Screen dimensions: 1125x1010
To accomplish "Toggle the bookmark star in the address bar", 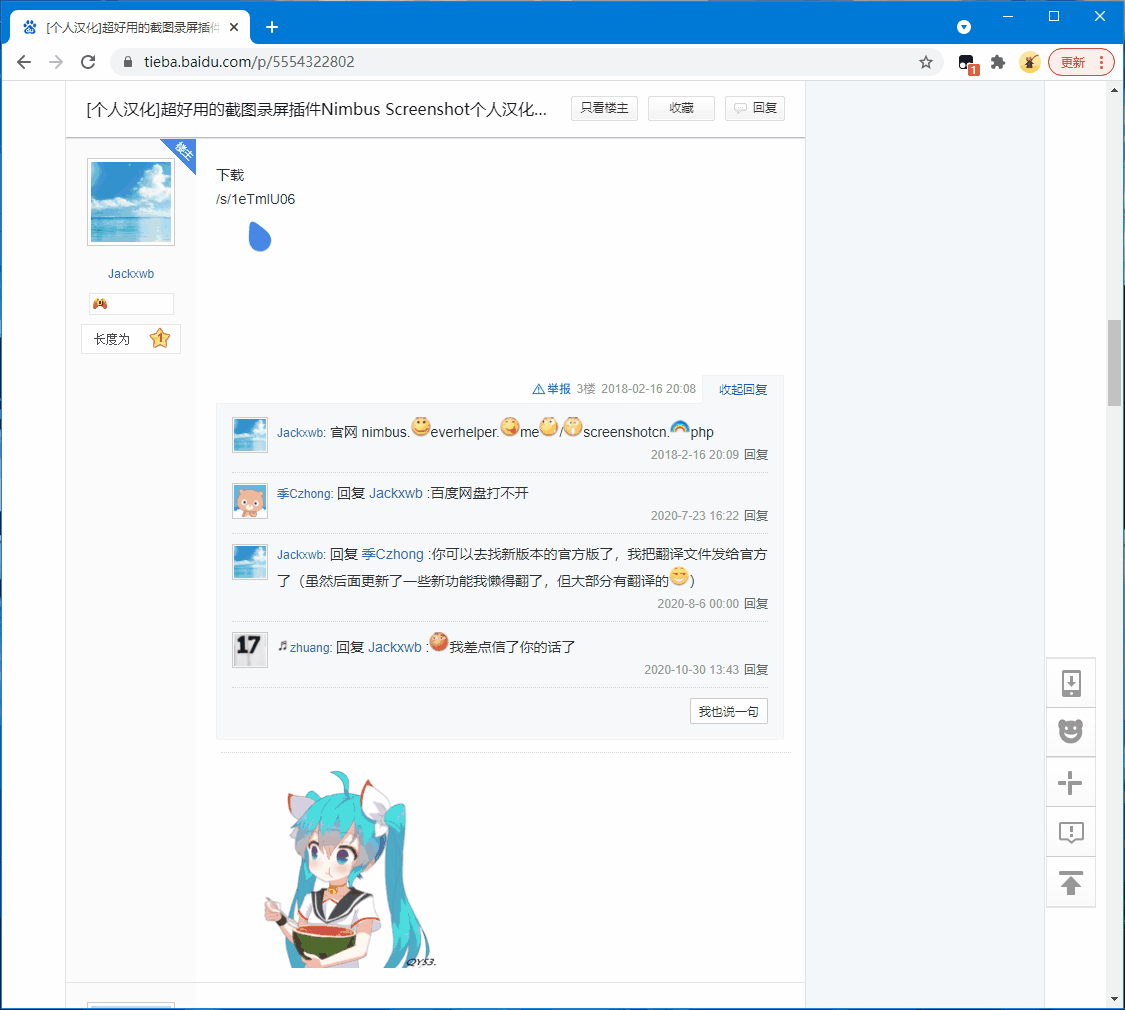I will (x=925, y=61).
